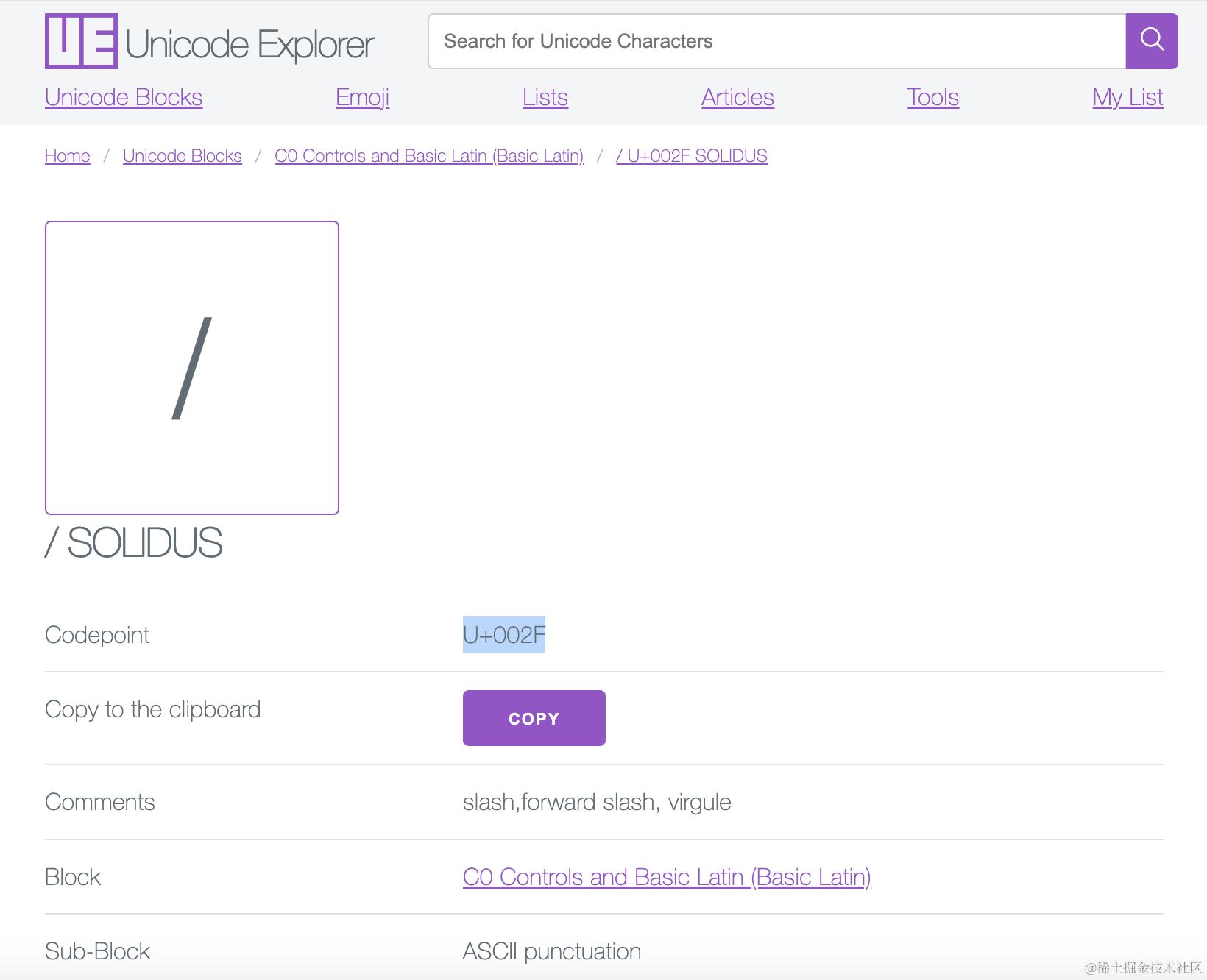Screen dimensions: 1207x980
Task: Click the Unicode Explorer UE logo icon
Action: pyautogui.click(x=81, y=41)
